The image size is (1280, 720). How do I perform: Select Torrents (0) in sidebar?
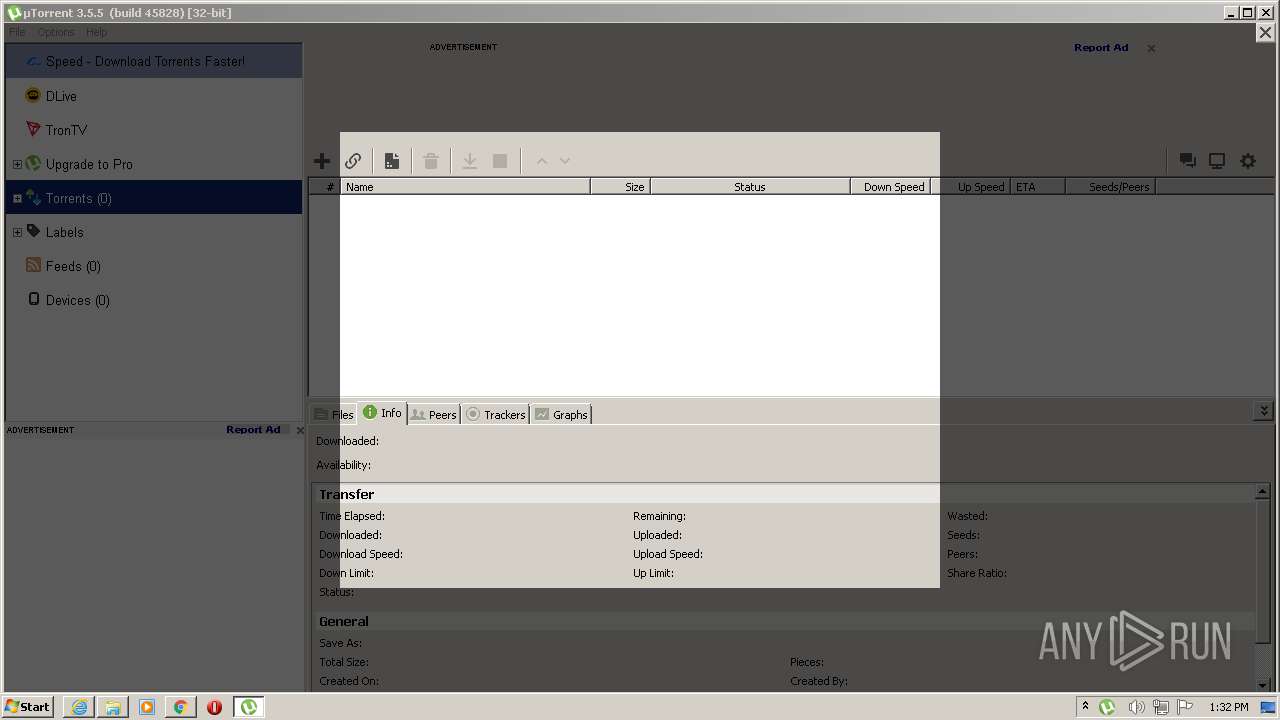154,198
